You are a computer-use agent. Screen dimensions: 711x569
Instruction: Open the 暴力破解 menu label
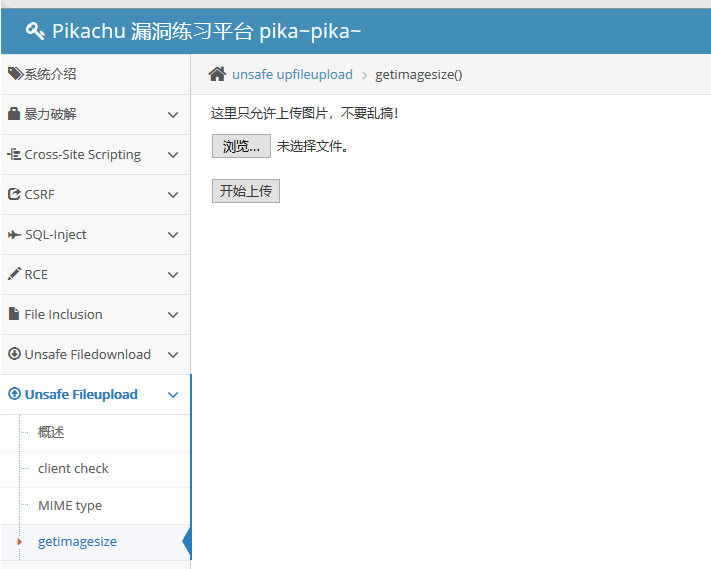coord(50,114)
